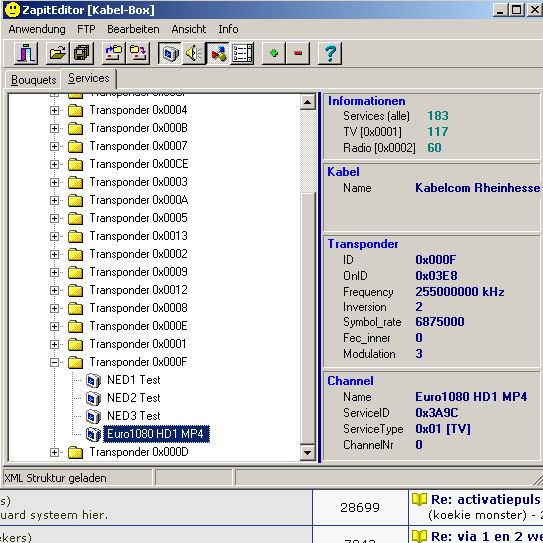Image resolution: width=543 pixels, height=543 pixels.
Task: Click the tree vertical scrollbar thumb
Action: [x=308, y=318]
